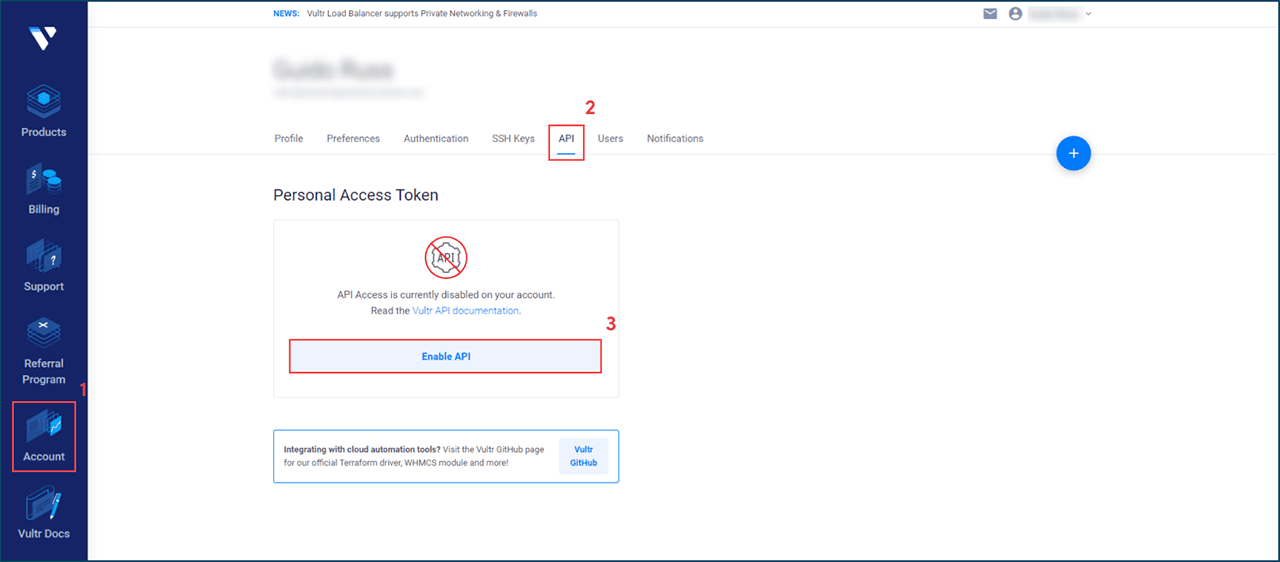Click the Enable API button

coord(446,357)
